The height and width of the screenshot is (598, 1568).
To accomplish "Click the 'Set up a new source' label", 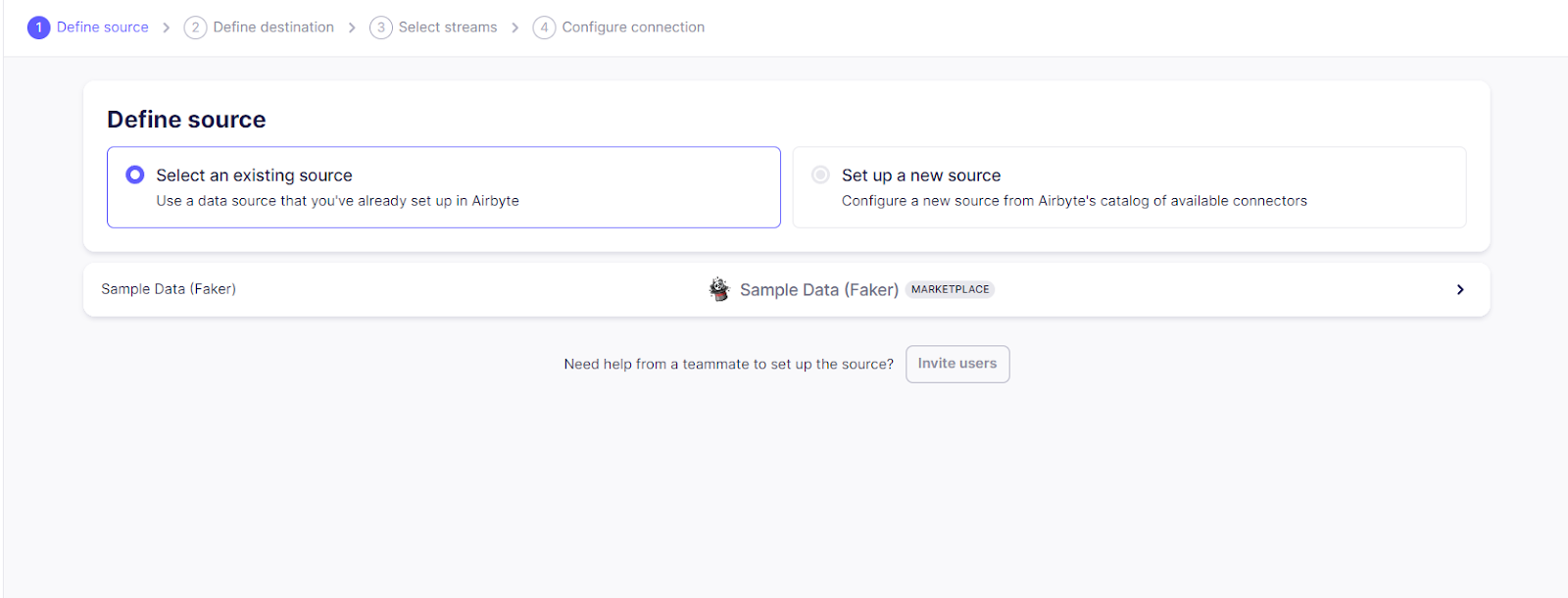I will click(x=921, y=175).
